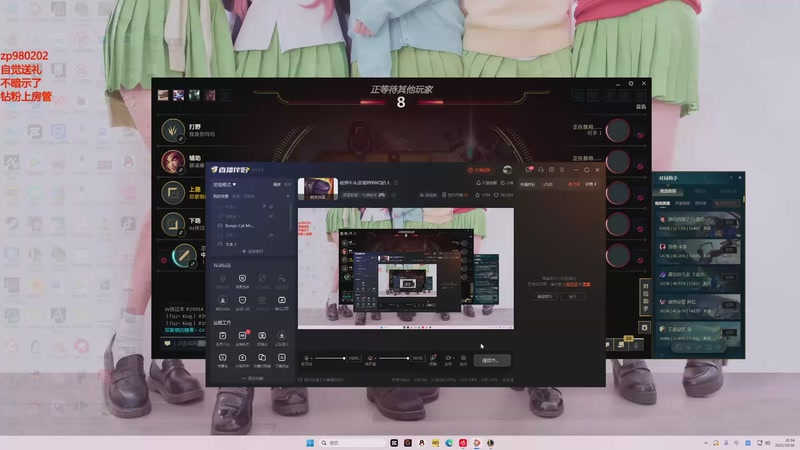Viewport: 800px width, 450px height.
Task: Add a scene with the plus icon
Action: [288, 196]
